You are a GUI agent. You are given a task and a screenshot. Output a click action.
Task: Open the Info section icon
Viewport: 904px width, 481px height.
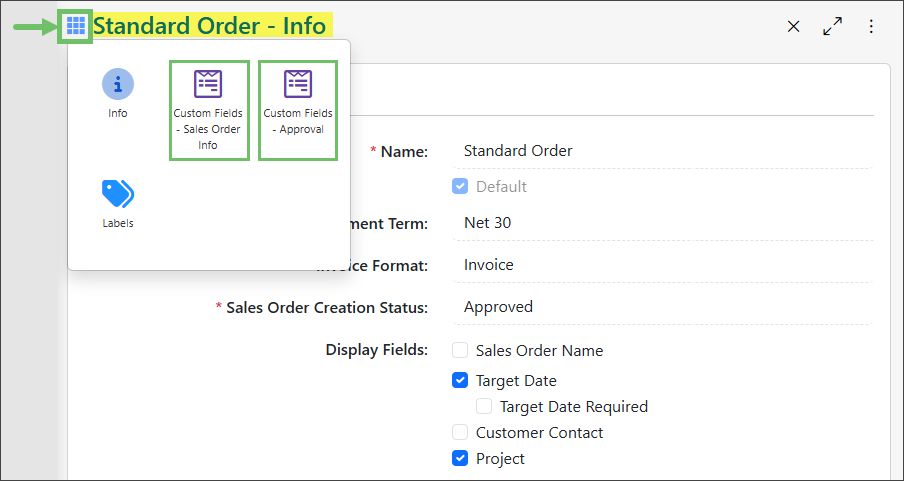[x=118, y=84]
